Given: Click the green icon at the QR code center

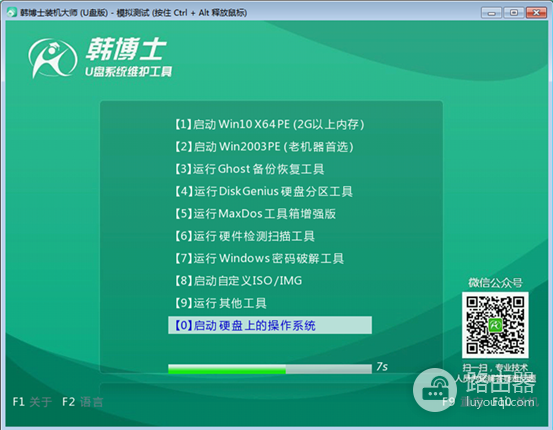Looking at the screenshot, I should (495, 325).
